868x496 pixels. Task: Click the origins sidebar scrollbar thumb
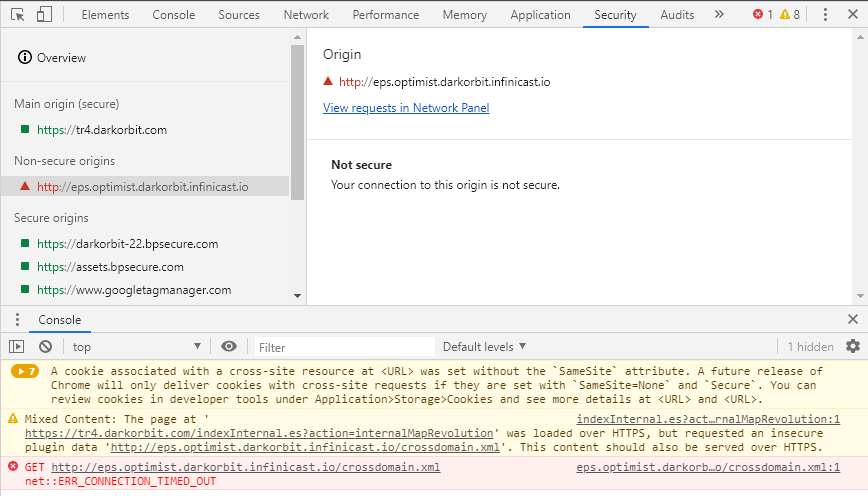click(298, 122)
